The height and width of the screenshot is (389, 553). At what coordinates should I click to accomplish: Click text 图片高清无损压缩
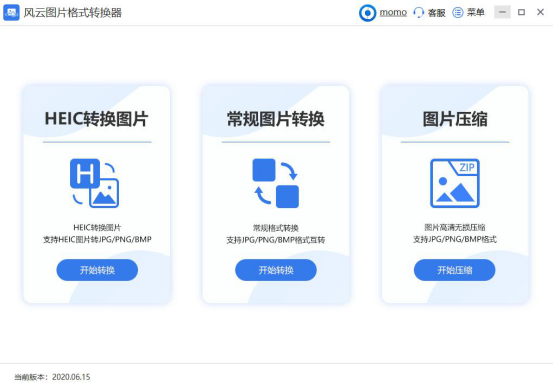[455, 227]
